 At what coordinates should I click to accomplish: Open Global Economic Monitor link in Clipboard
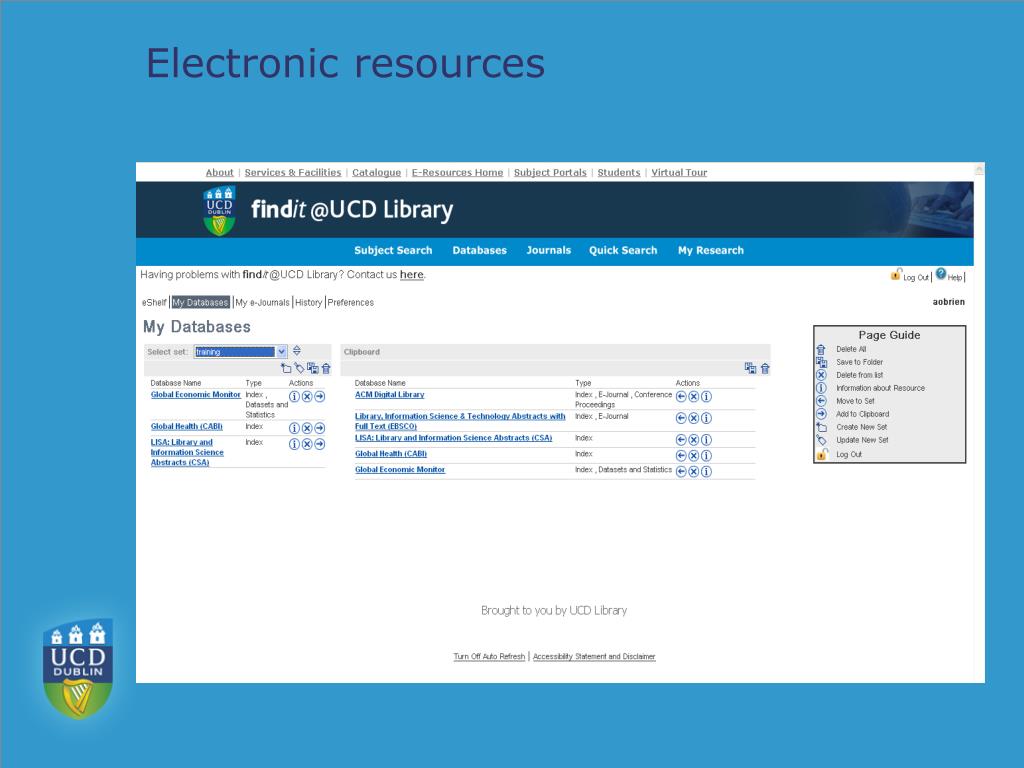400,470
